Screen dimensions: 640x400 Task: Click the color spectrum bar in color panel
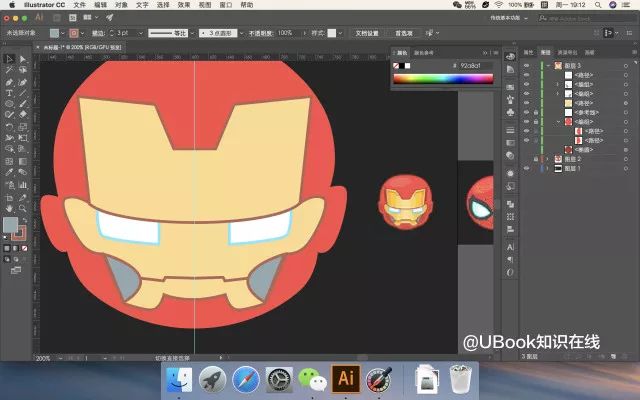tap(443, 78)
